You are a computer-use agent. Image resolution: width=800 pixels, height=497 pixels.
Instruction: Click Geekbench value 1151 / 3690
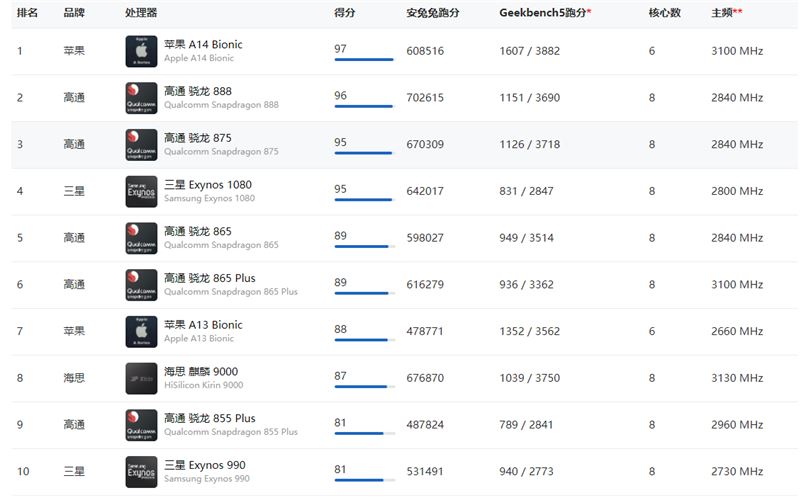click(530, 98)
